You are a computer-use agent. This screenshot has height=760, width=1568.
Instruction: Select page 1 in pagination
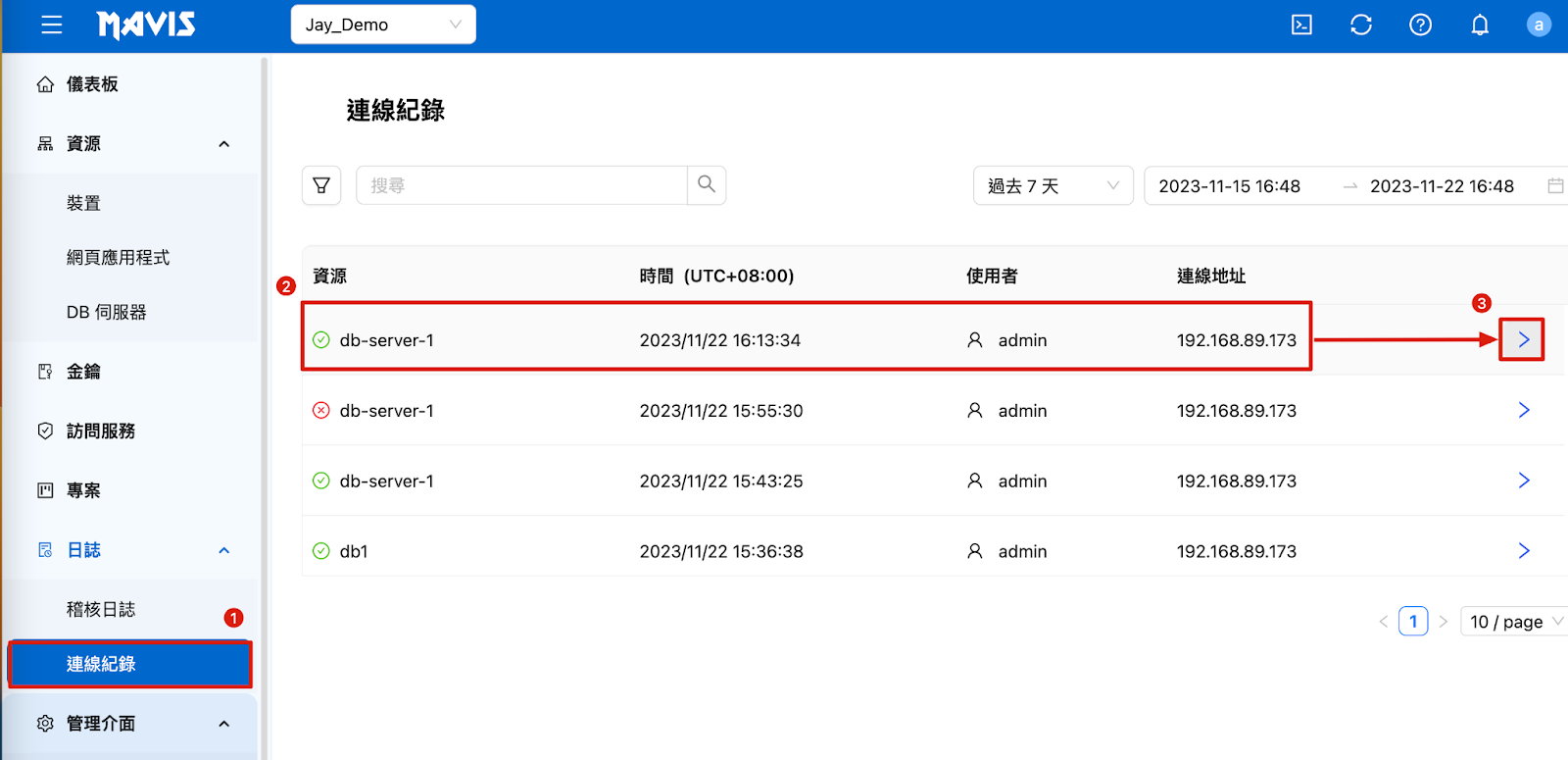(x=1413, y=622)
